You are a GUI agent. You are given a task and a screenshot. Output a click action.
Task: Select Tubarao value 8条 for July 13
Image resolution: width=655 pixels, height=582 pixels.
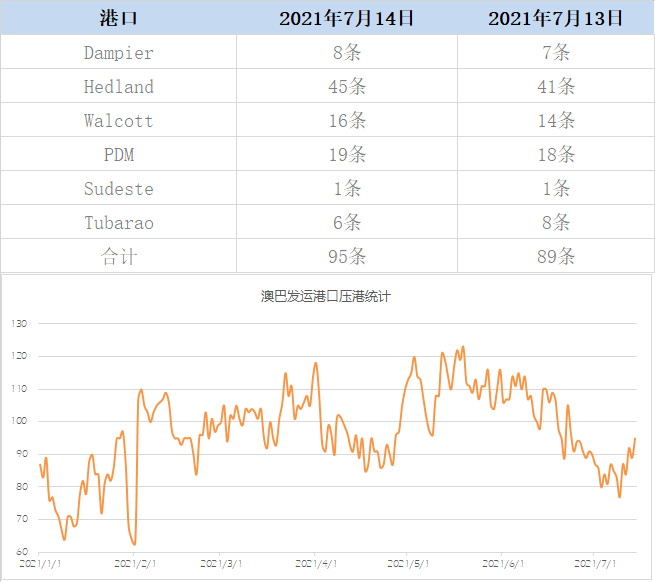[x=556, y=223]
